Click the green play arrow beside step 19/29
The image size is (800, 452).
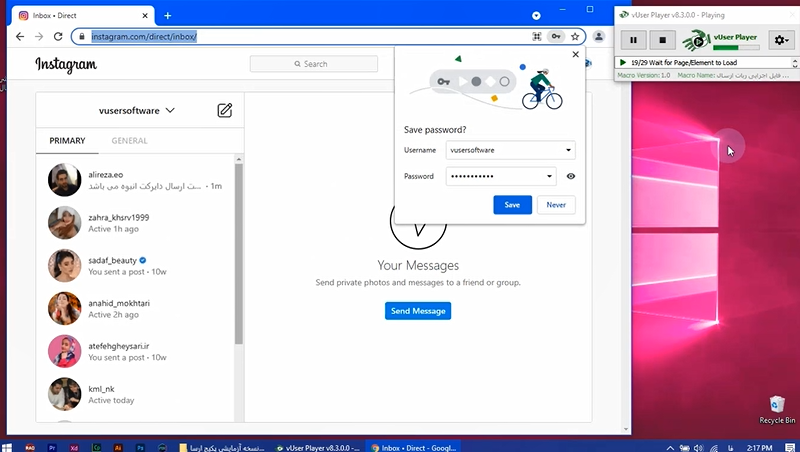(x=623, y=62)
